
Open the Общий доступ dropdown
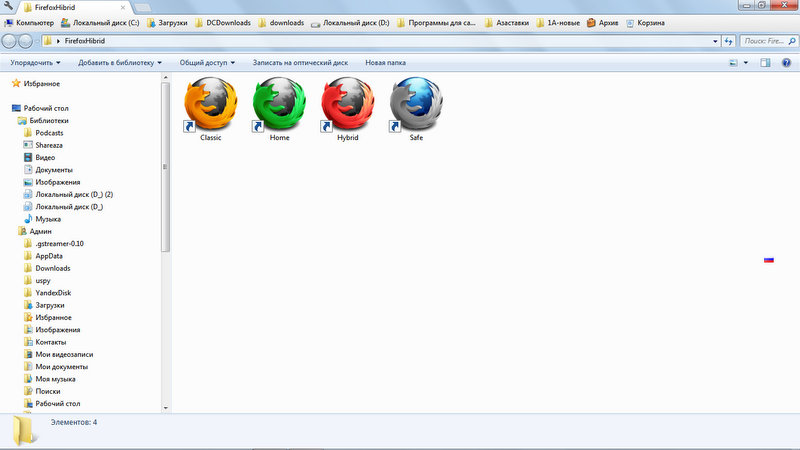207,63
